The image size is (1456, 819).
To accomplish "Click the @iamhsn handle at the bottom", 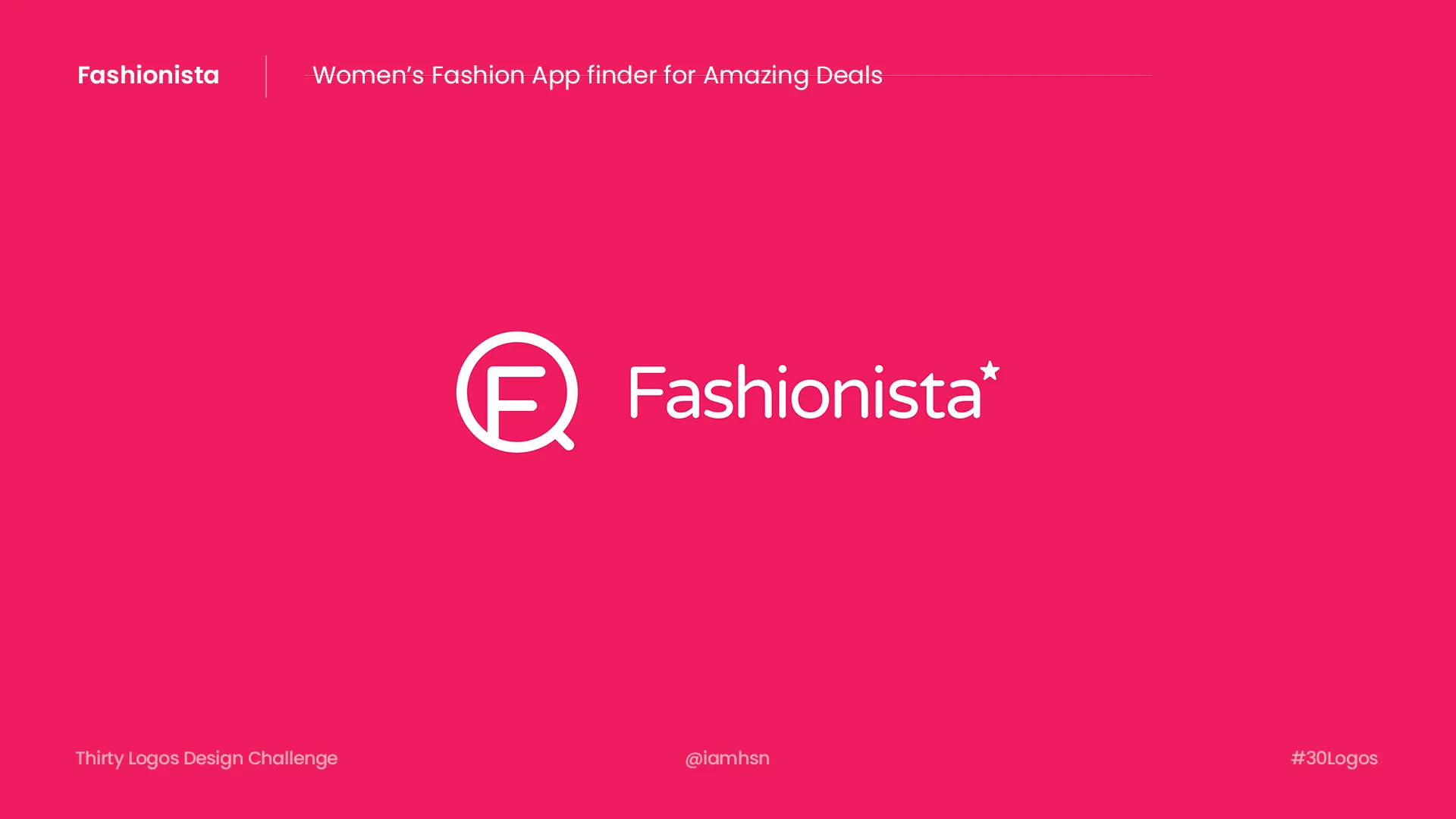I will pos(727,758).
